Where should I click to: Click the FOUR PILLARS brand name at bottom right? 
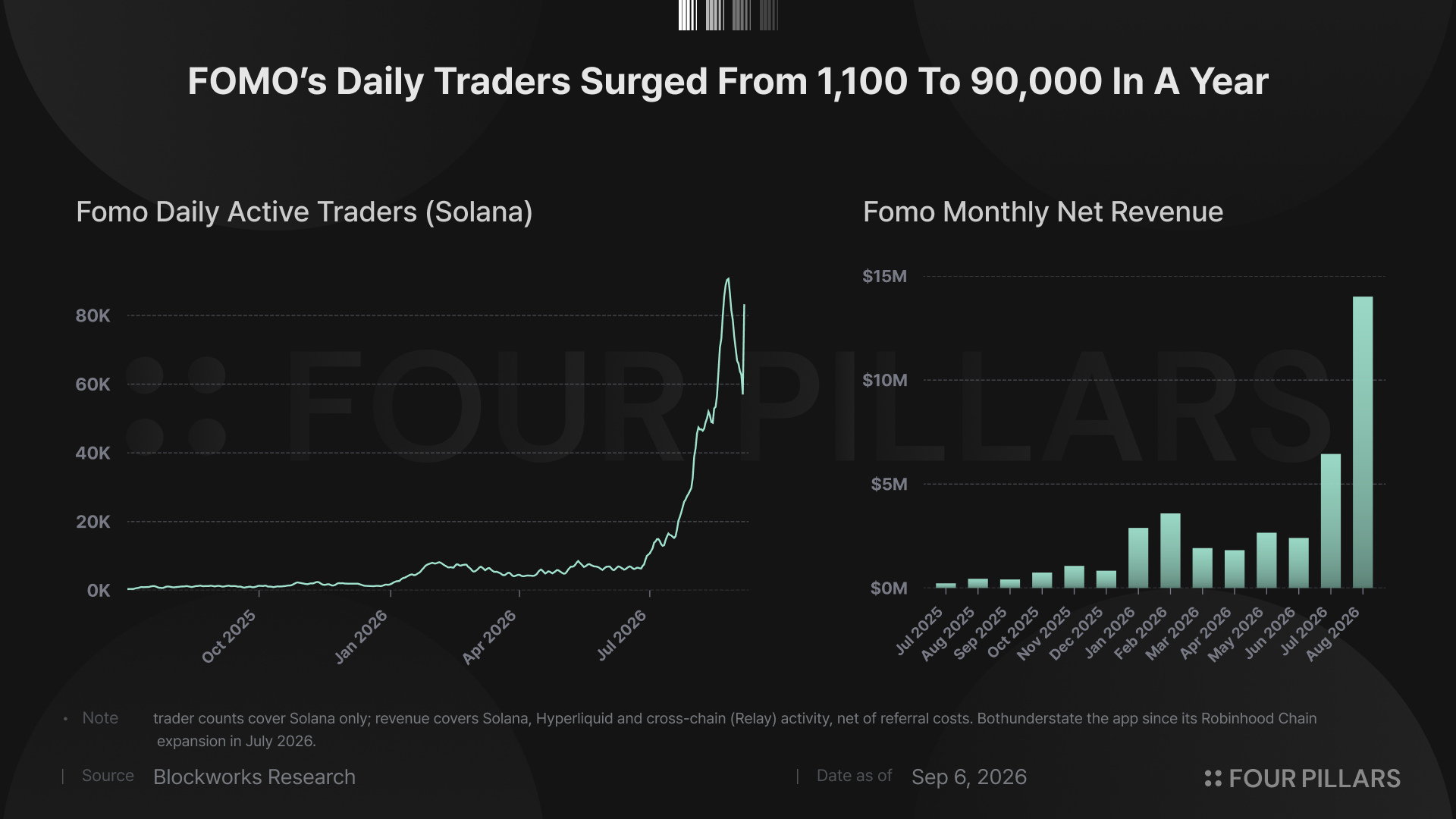click(x=1314, y=778)
